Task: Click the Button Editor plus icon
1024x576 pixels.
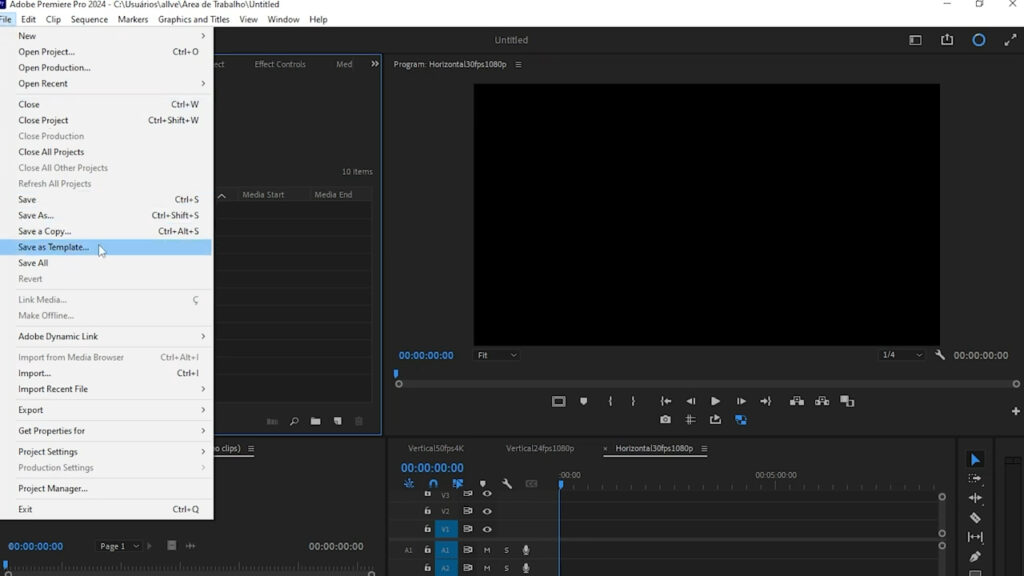Action: pos(1016,411)
